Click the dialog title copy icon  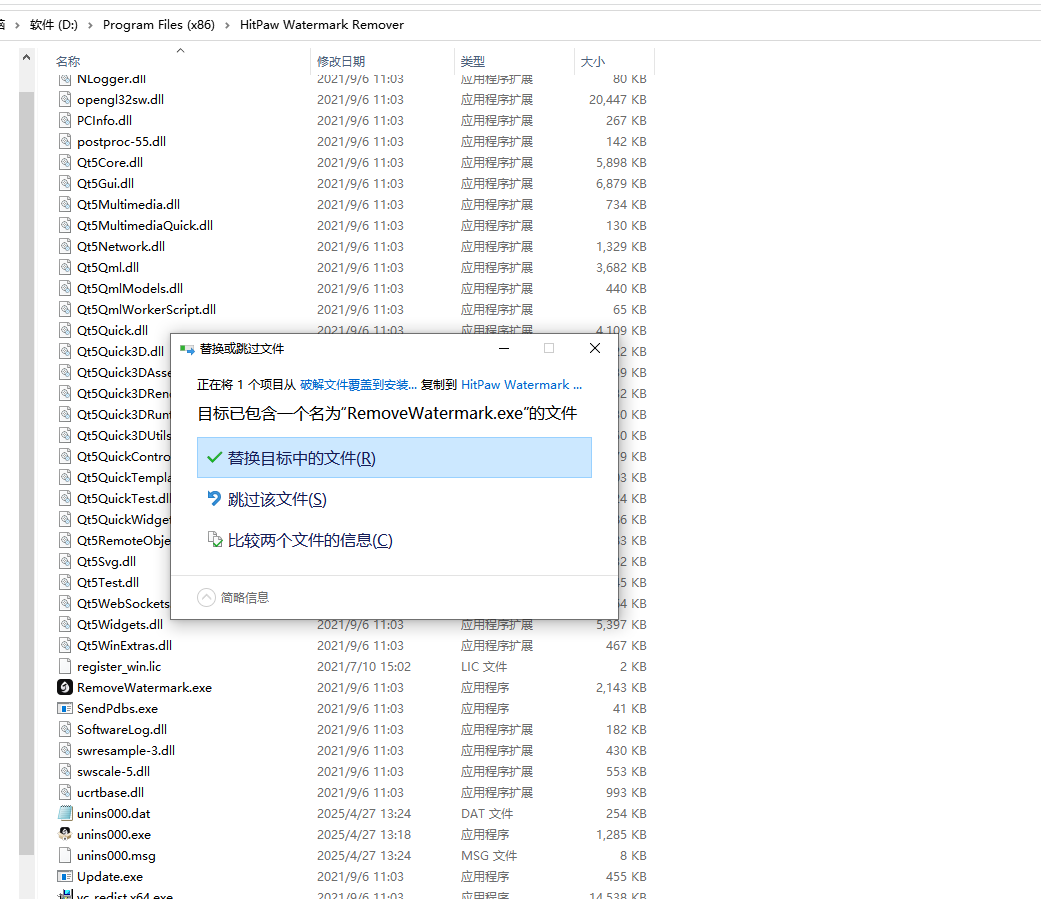point(187,349)
